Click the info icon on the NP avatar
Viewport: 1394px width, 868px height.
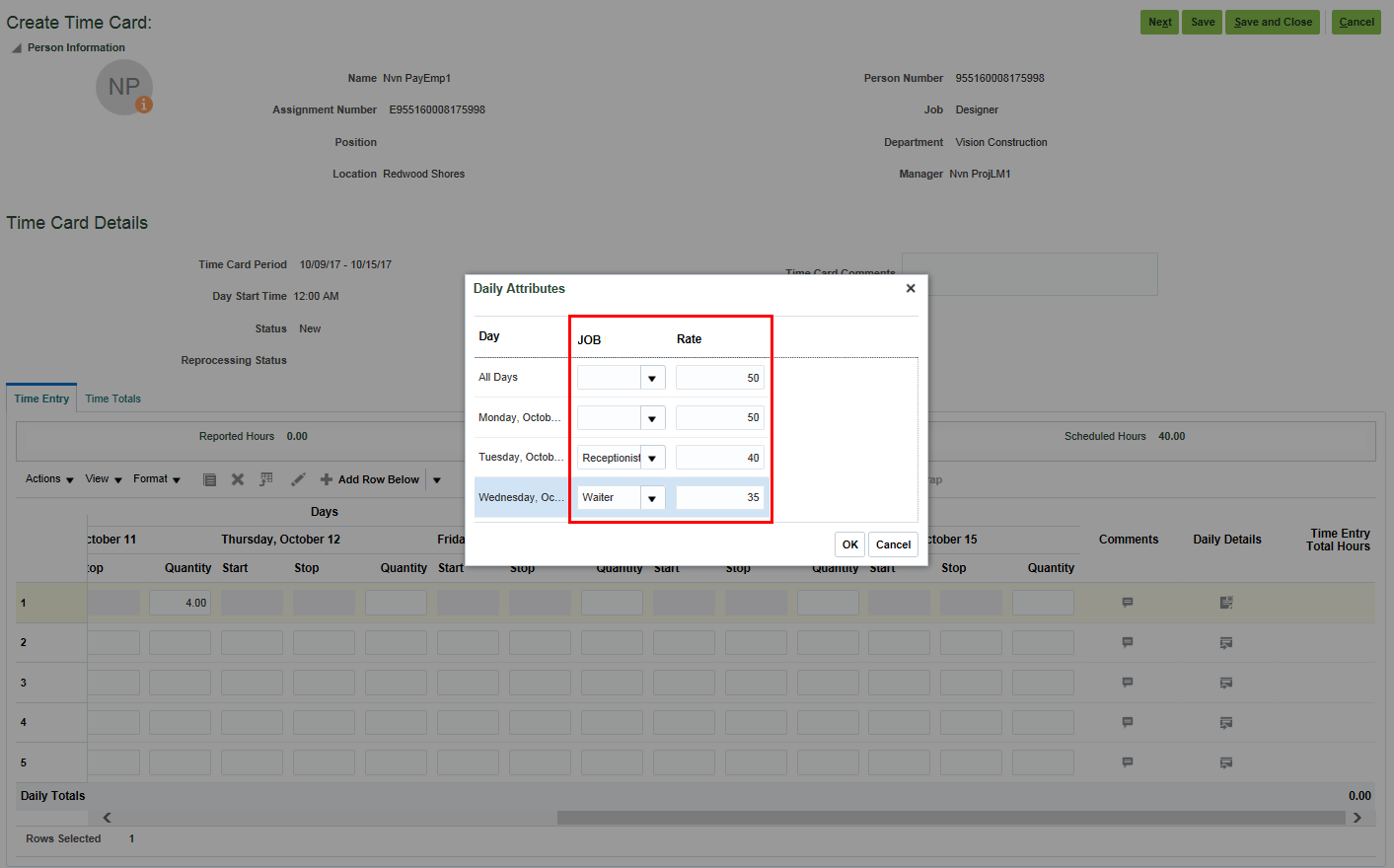coord(143,104)
